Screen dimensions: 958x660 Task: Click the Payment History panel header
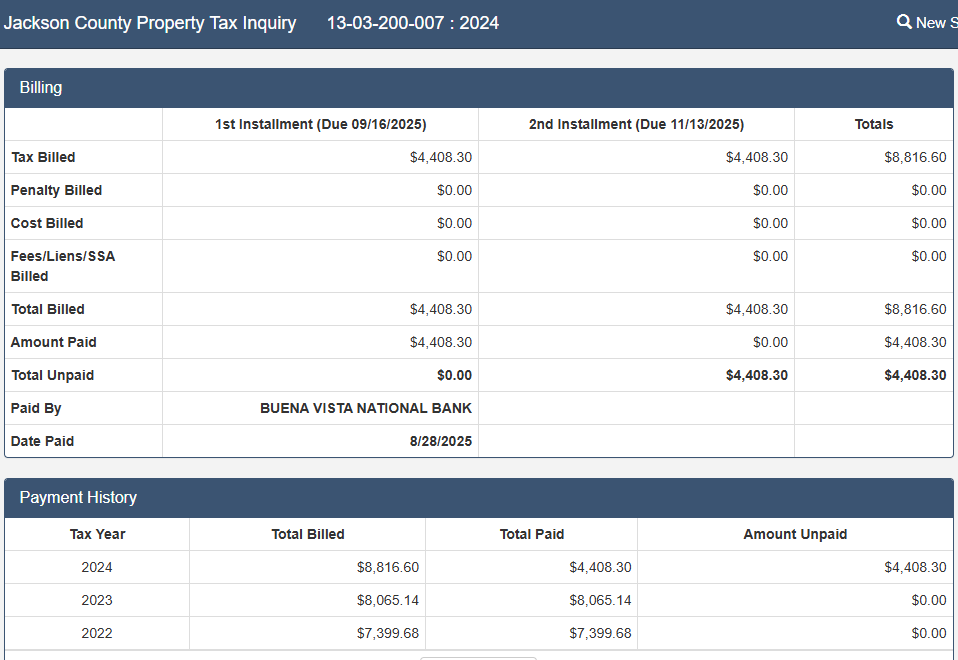point(78,498)
